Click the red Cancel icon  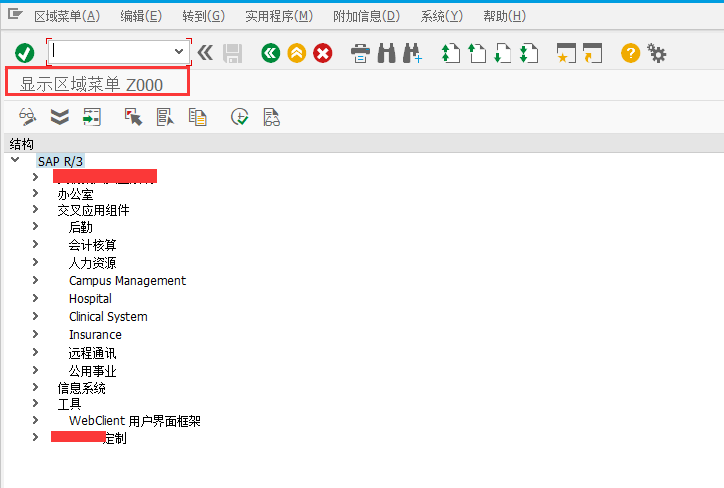click(x=323, y=53)
